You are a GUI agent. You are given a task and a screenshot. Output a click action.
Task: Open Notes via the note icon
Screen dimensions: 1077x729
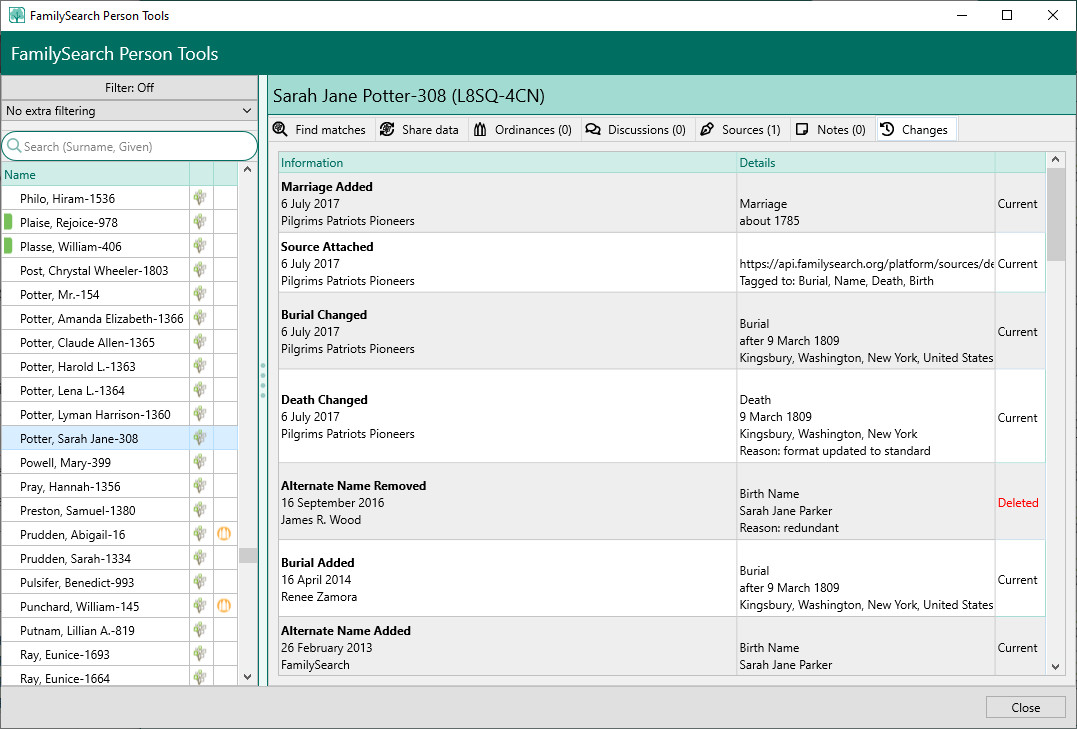click(802, 130)
